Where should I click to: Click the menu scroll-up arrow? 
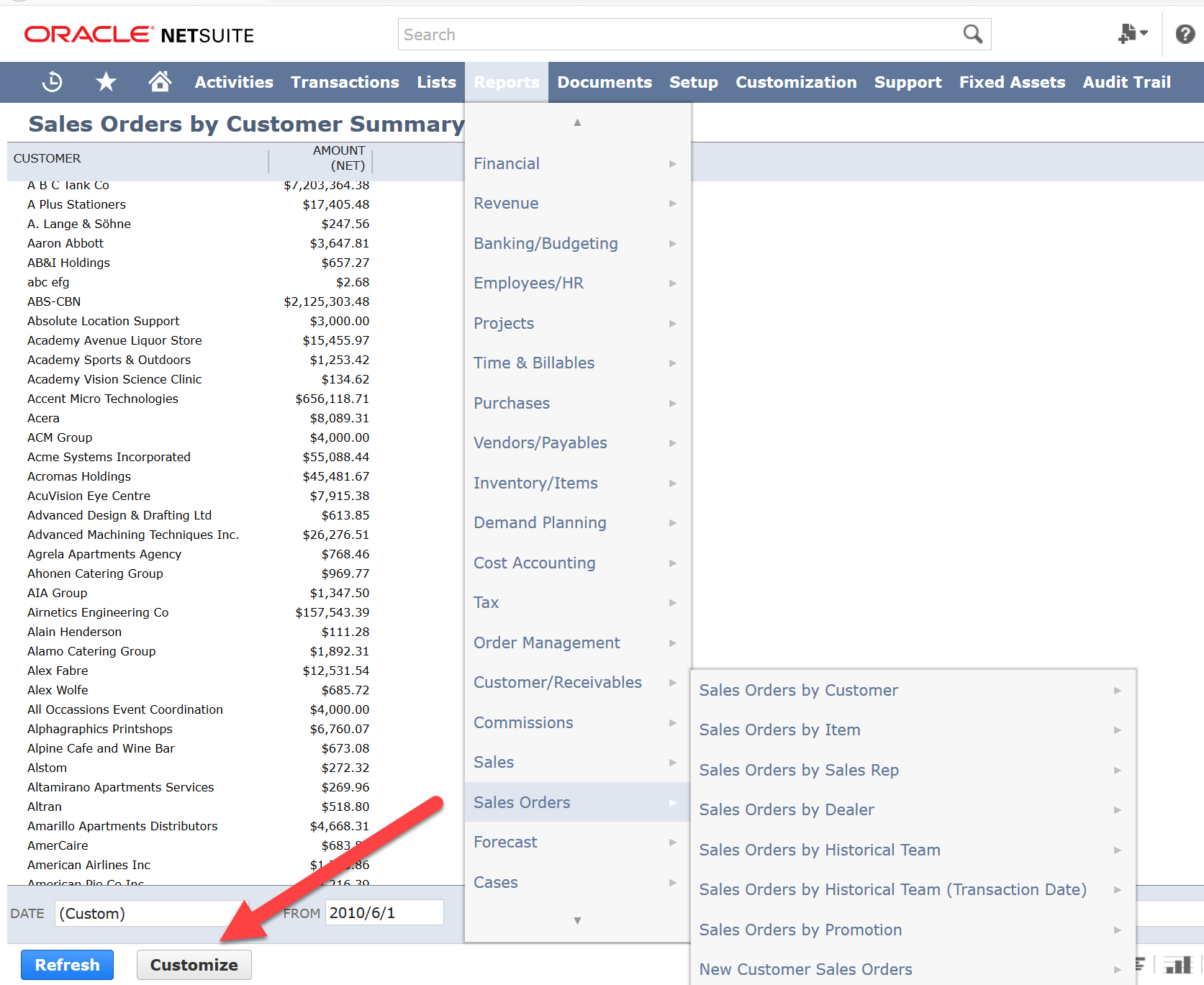pyautogui.click(x=577, y=123)
